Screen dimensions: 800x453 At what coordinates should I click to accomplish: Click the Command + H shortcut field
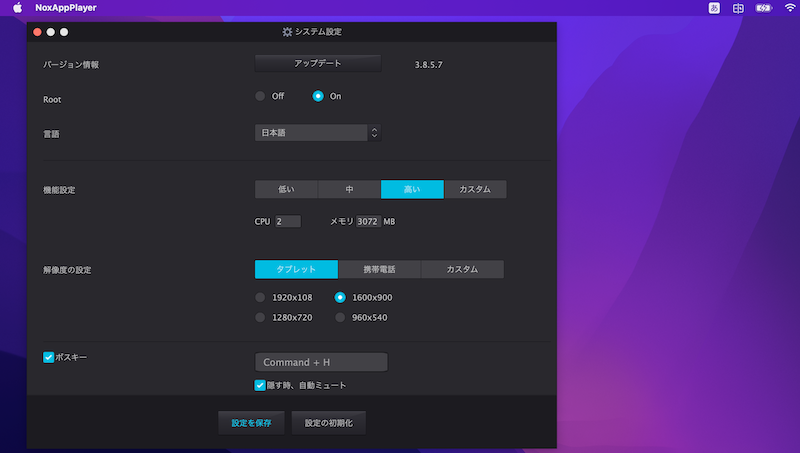321,362
